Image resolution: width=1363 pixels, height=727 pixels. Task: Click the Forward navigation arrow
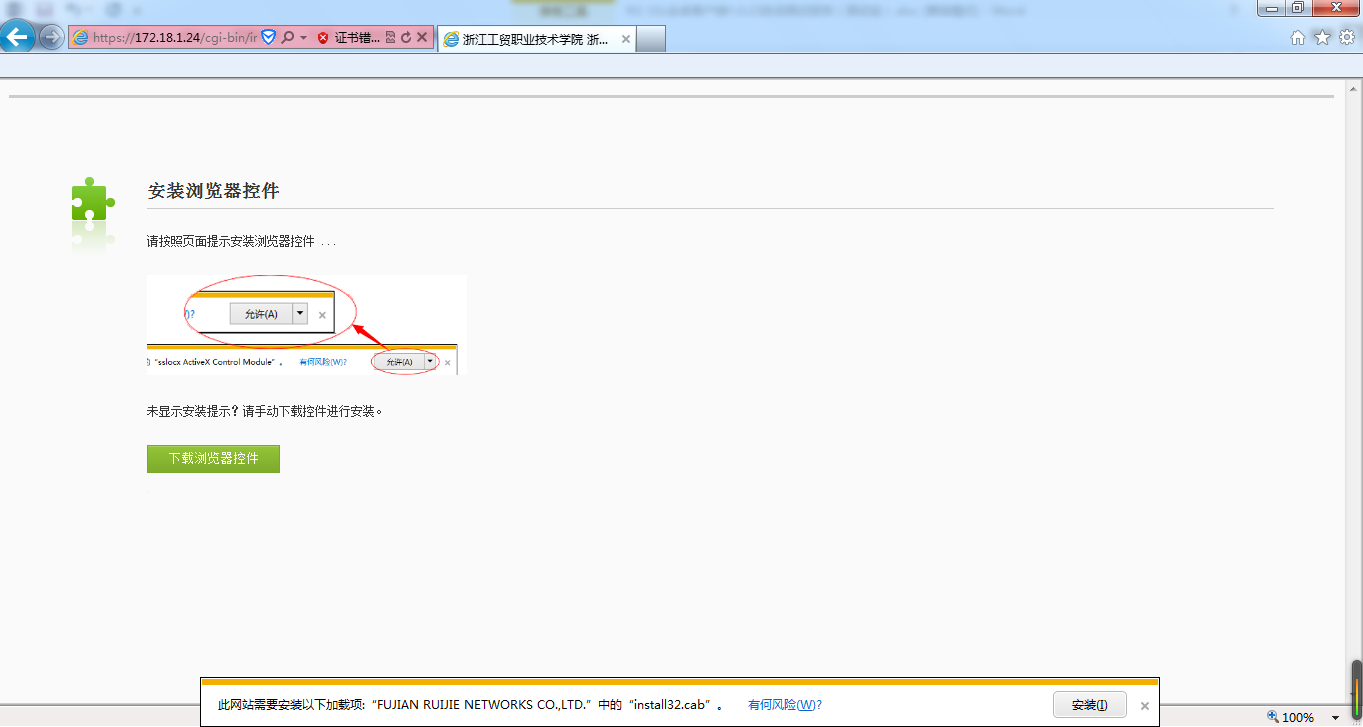51,38
